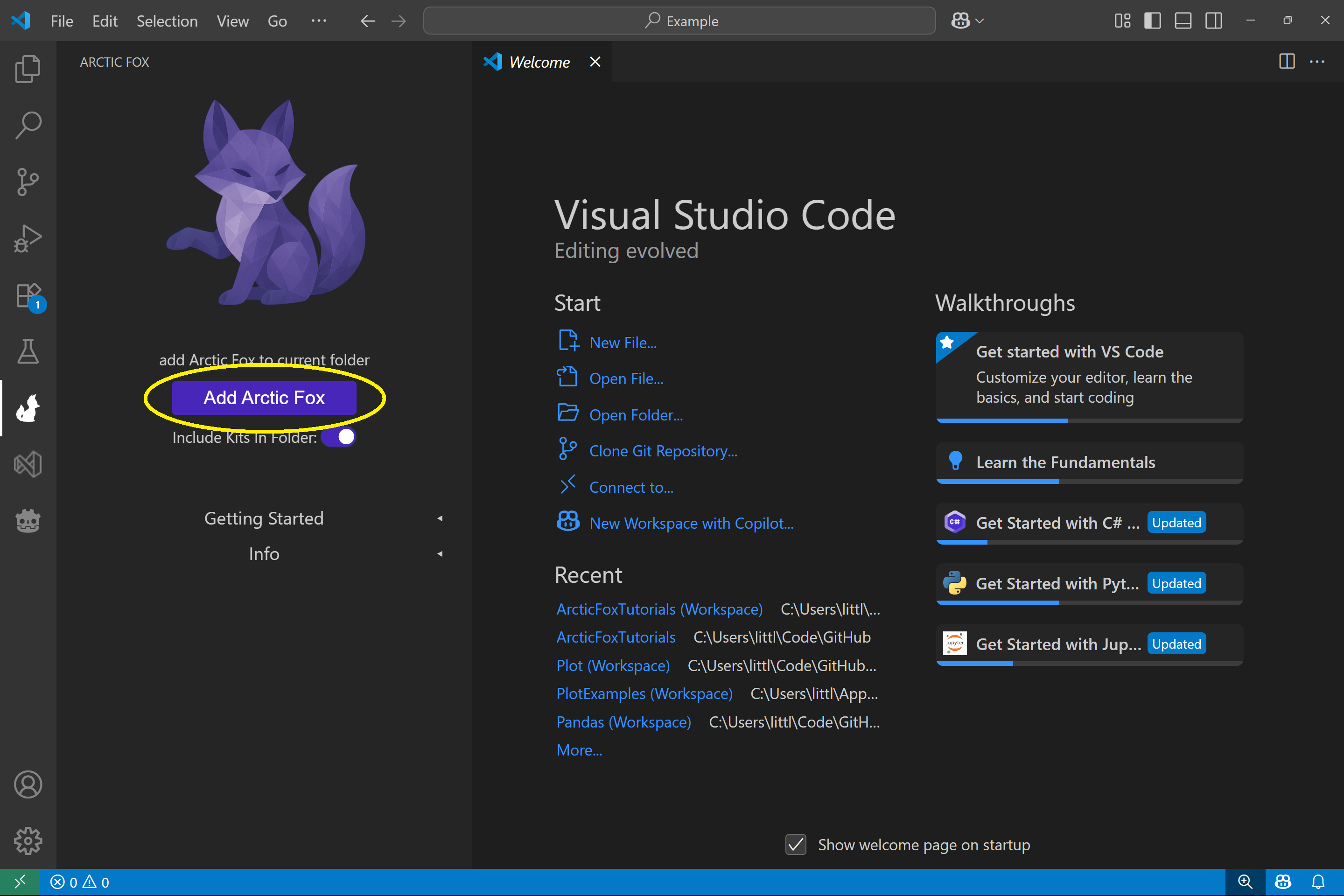
Task: Click the More recent items link
Action: click(580, 750)
